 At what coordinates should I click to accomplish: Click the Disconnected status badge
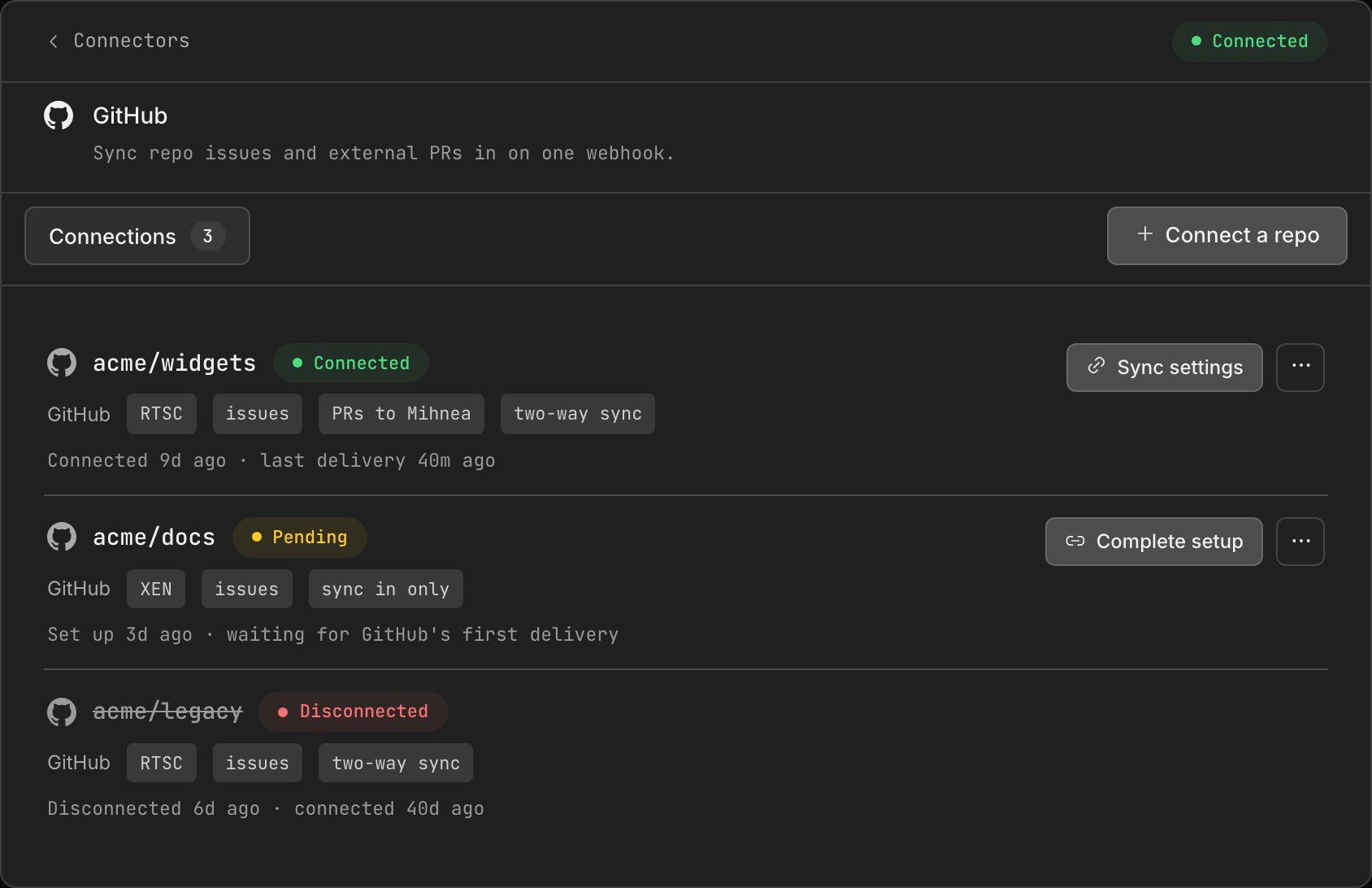click(354, 712)
